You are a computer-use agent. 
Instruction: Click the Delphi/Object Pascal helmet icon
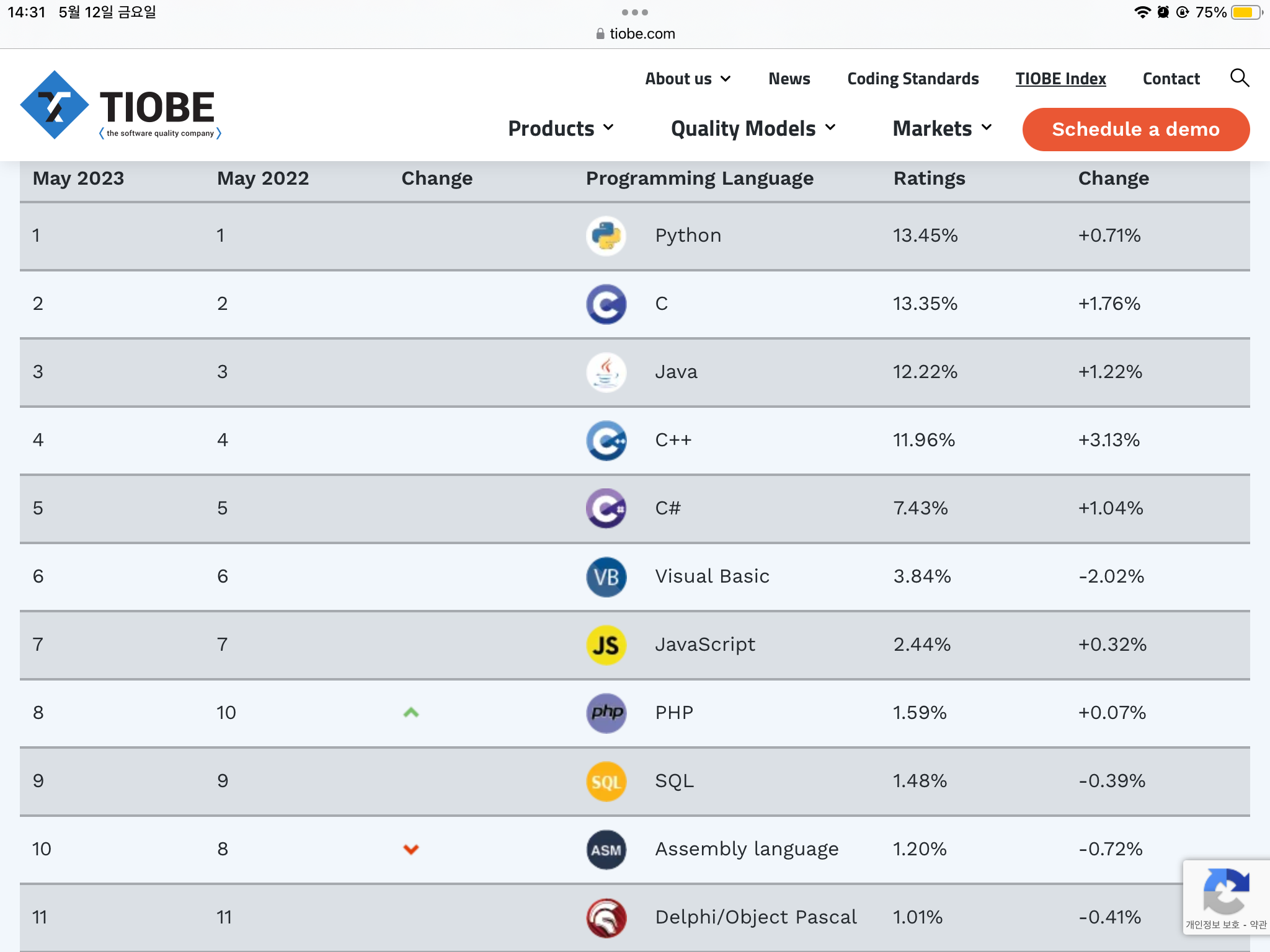point(606,917)
